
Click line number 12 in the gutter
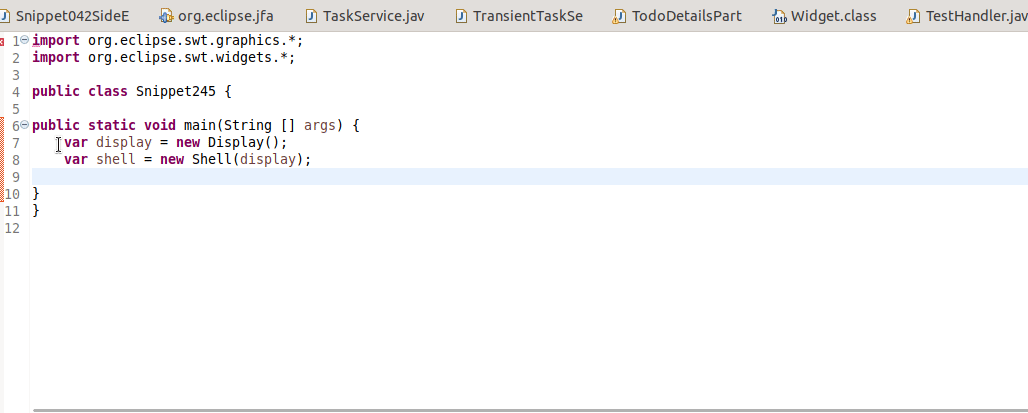tap(12, 228)
